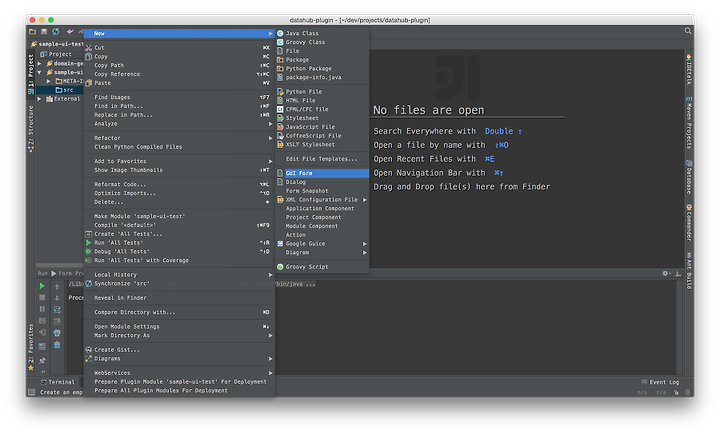Screen dimensions: 720x434
Task: Open the Event Log tool window
Action: coord(660,382)
